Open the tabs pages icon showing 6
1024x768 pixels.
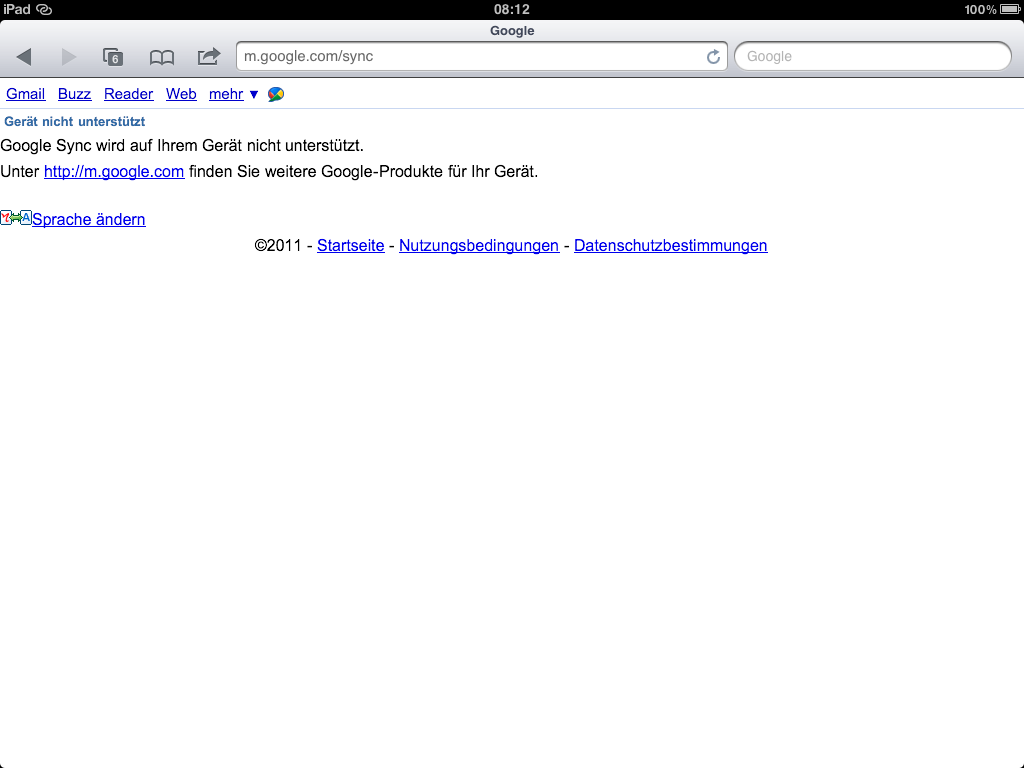point(113,57)
